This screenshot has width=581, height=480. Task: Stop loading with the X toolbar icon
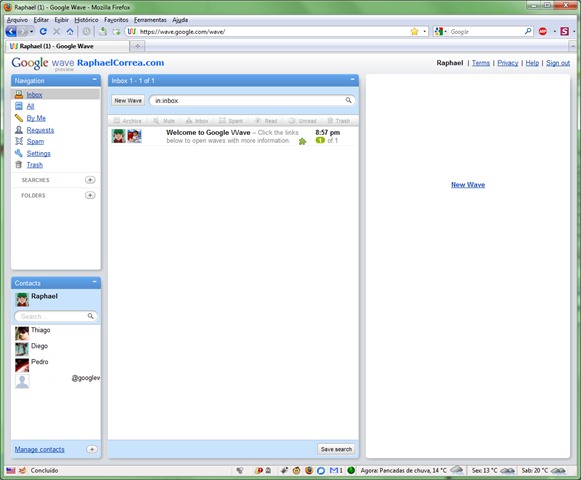click(x=56, y=32)
